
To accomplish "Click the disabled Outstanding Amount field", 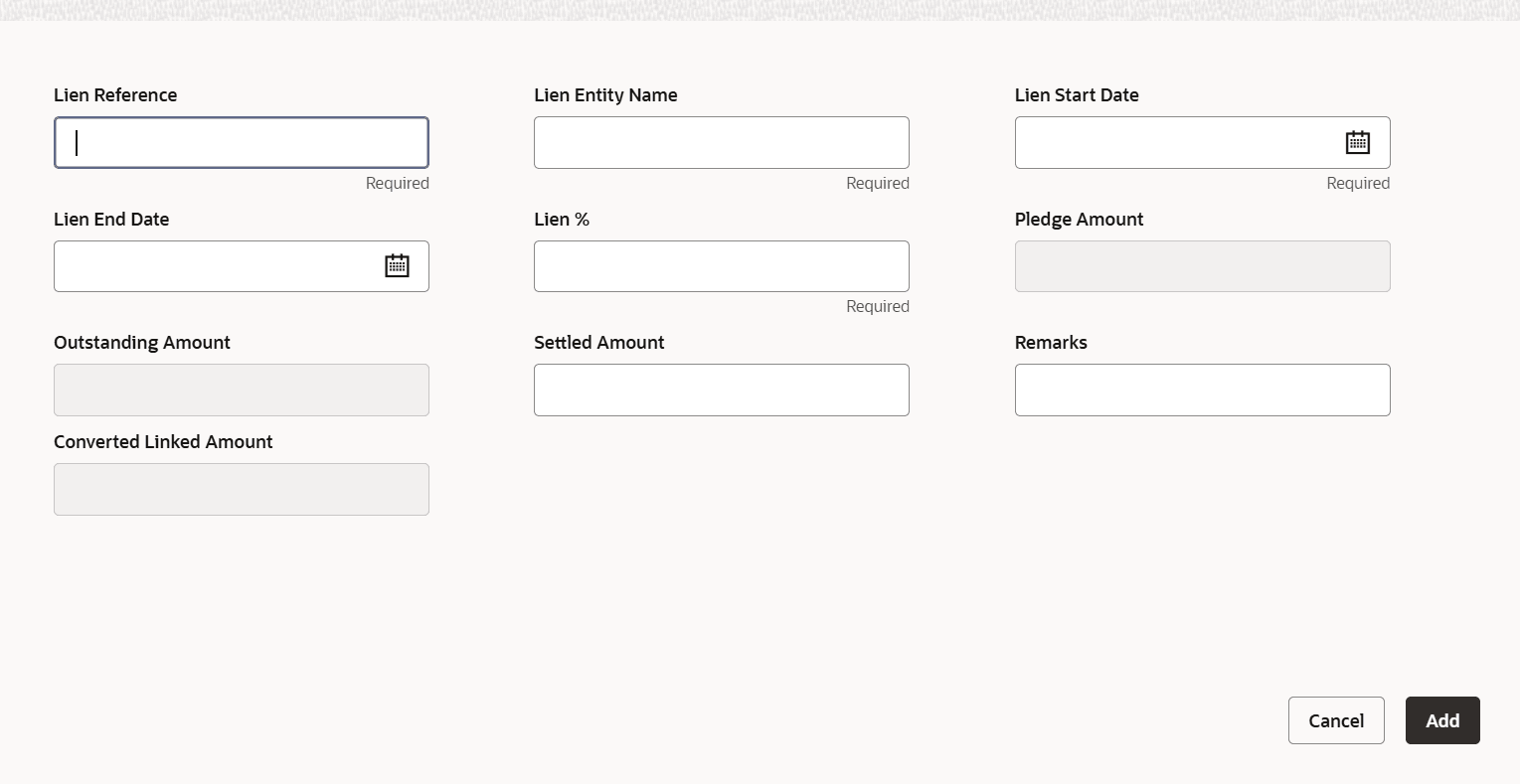I will [x=242, y=390].
